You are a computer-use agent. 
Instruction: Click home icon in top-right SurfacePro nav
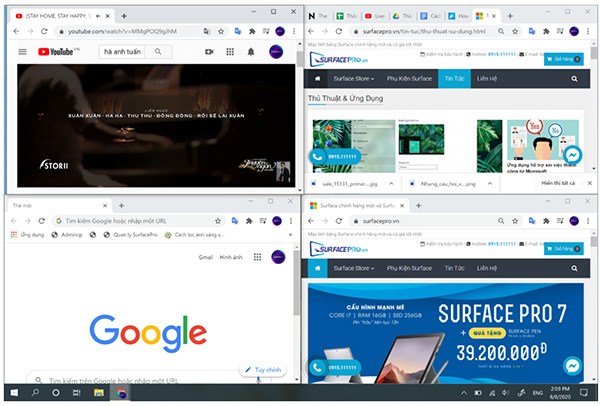(318, 79)
